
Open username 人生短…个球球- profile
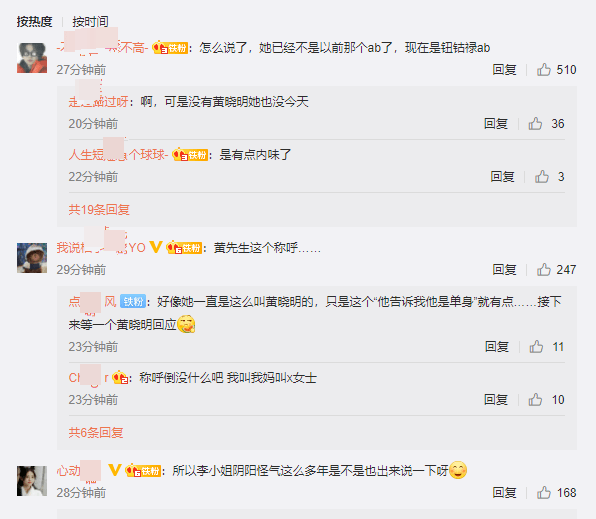(x=118, y=154)
